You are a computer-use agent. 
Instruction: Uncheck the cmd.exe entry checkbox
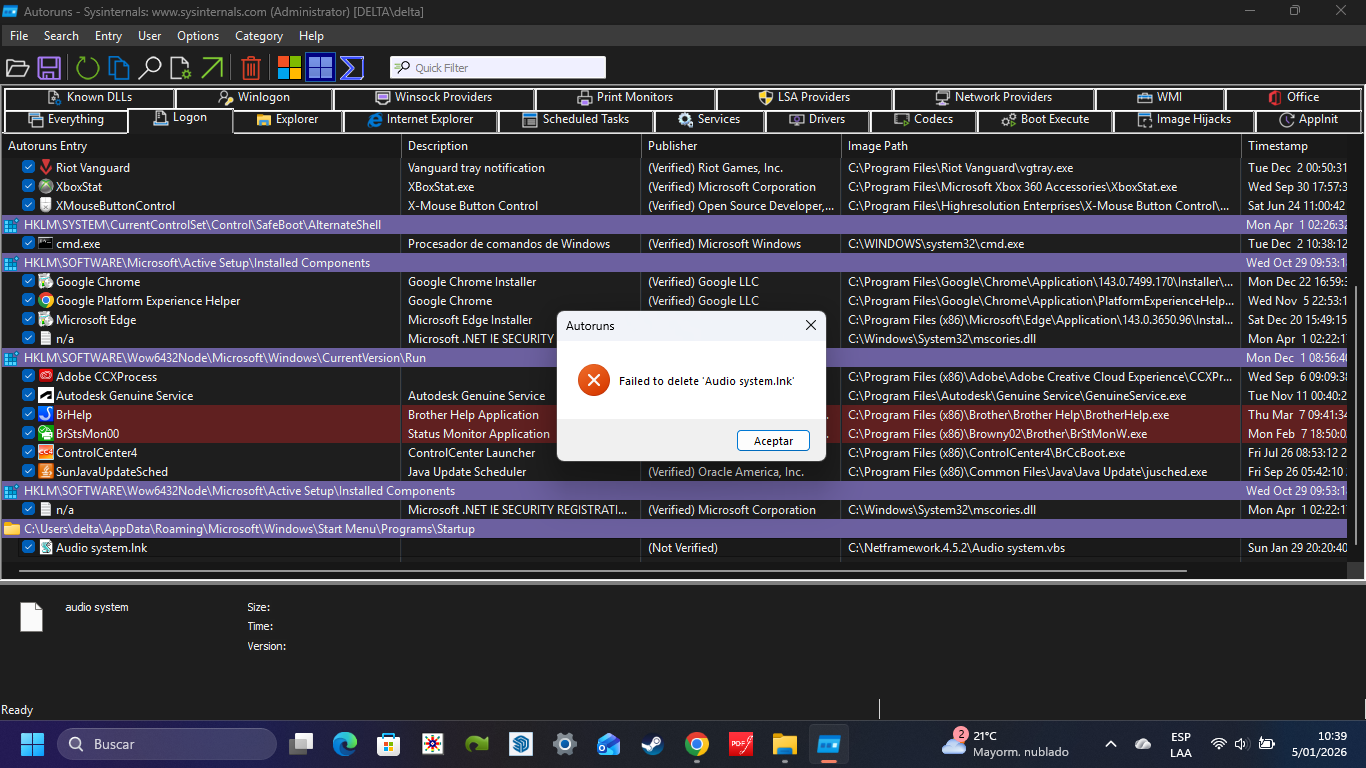pos(29,244)
